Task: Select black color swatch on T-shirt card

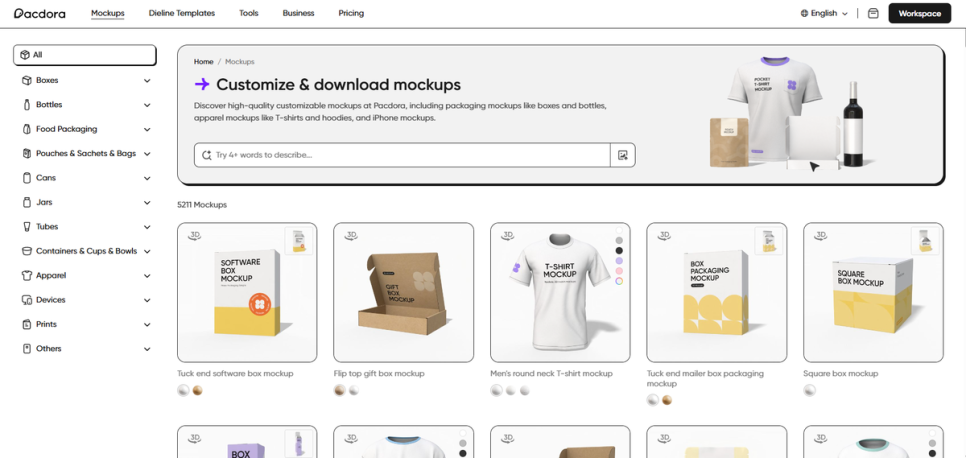Action: [619, 250]
